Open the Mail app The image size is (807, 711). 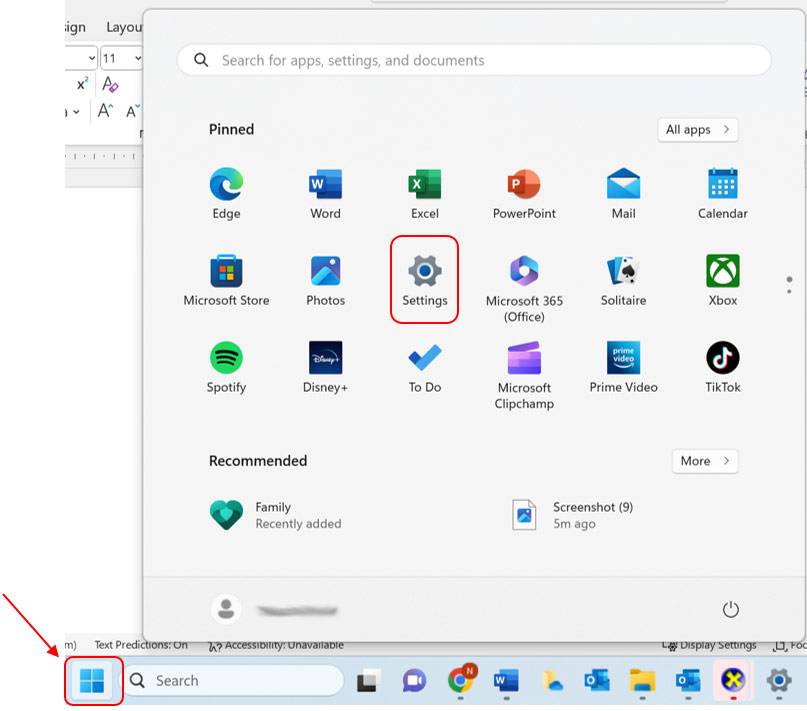point(623,193)
